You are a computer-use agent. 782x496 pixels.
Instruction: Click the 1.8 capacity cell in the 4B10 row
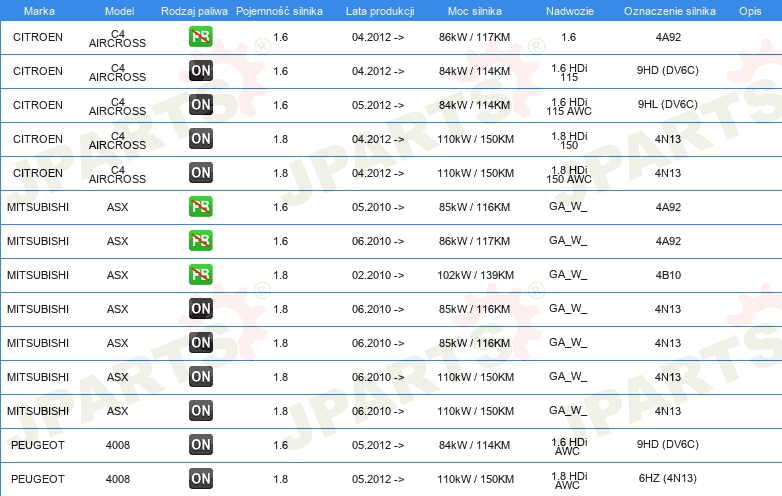280,275
